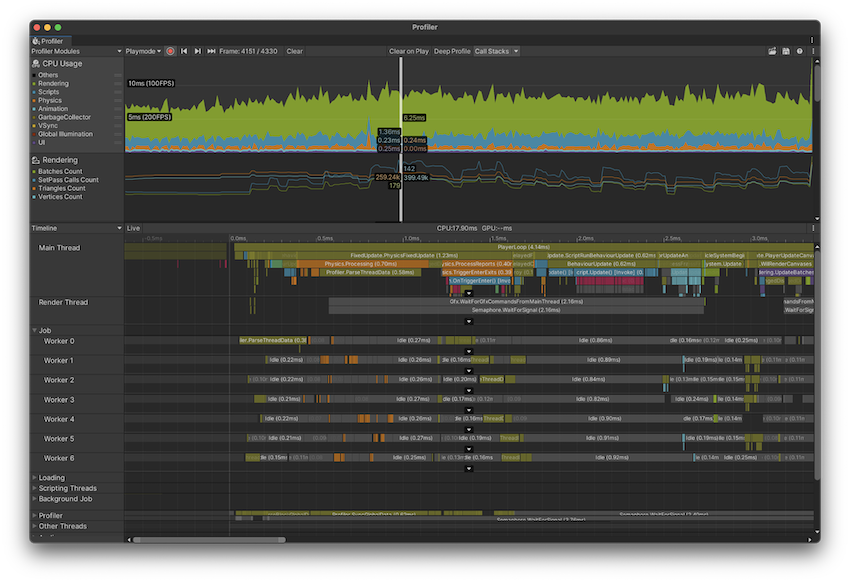Viewport: 850px width, 582px height.
Task: Jump to the current frame
Action: pyautogui.click(x=211, y=50)
